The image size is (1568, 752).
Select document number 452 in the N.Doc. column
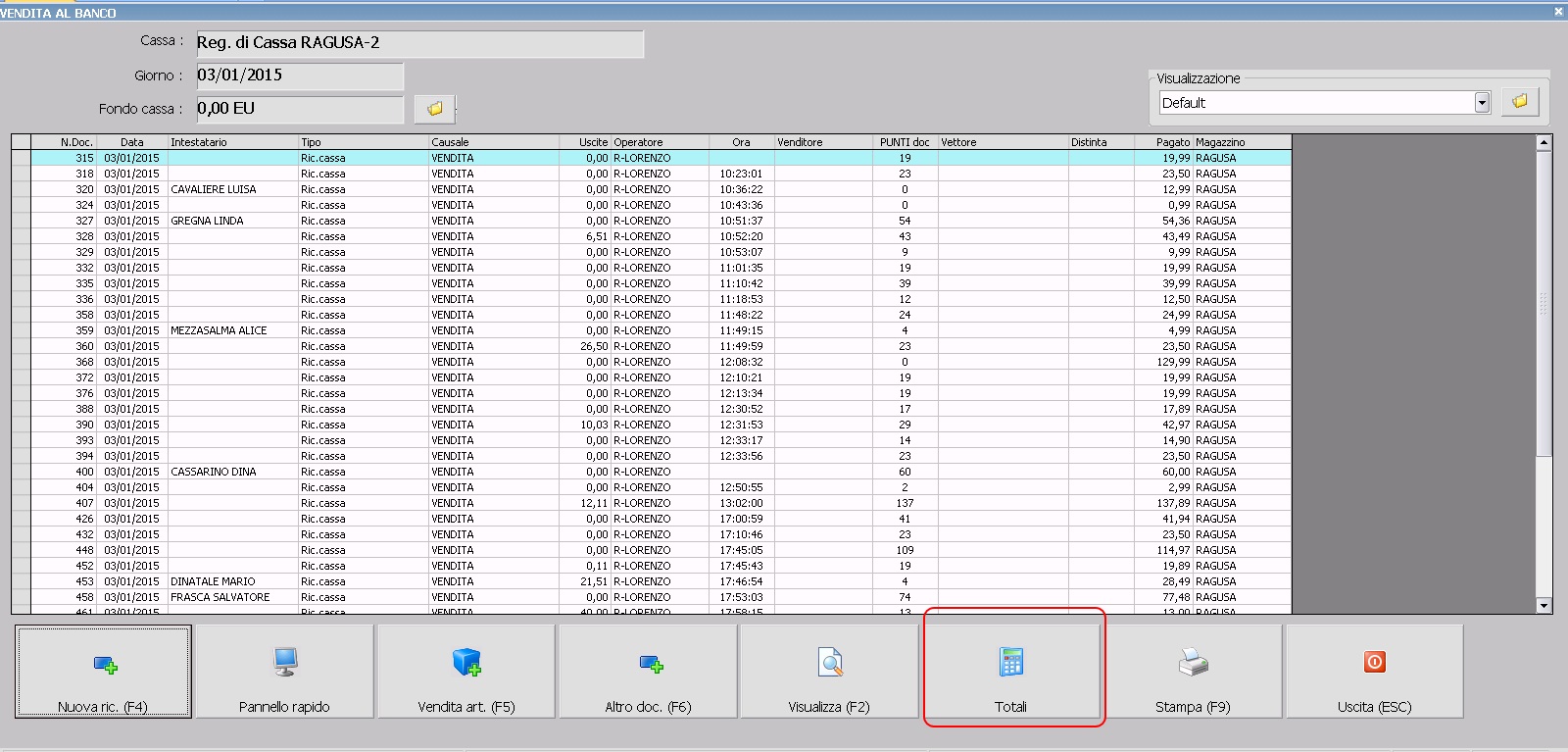(85, 566)
